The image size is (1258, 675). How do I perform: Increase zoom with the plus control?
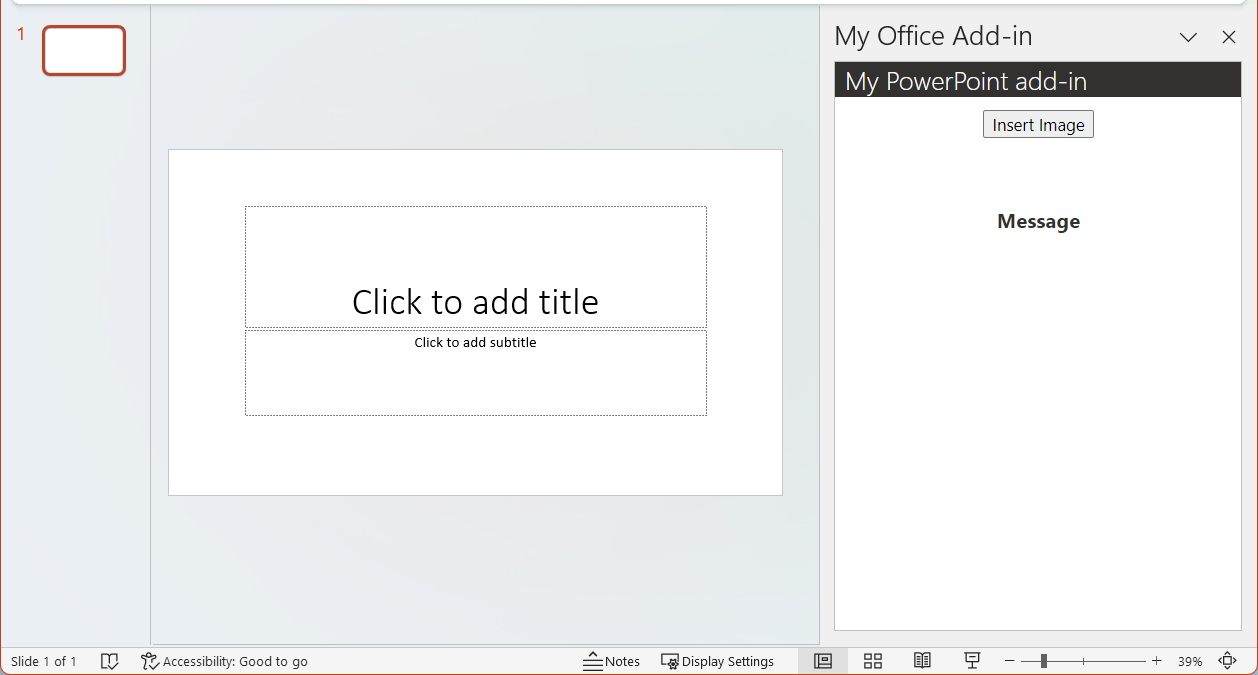click(1157, 661)
